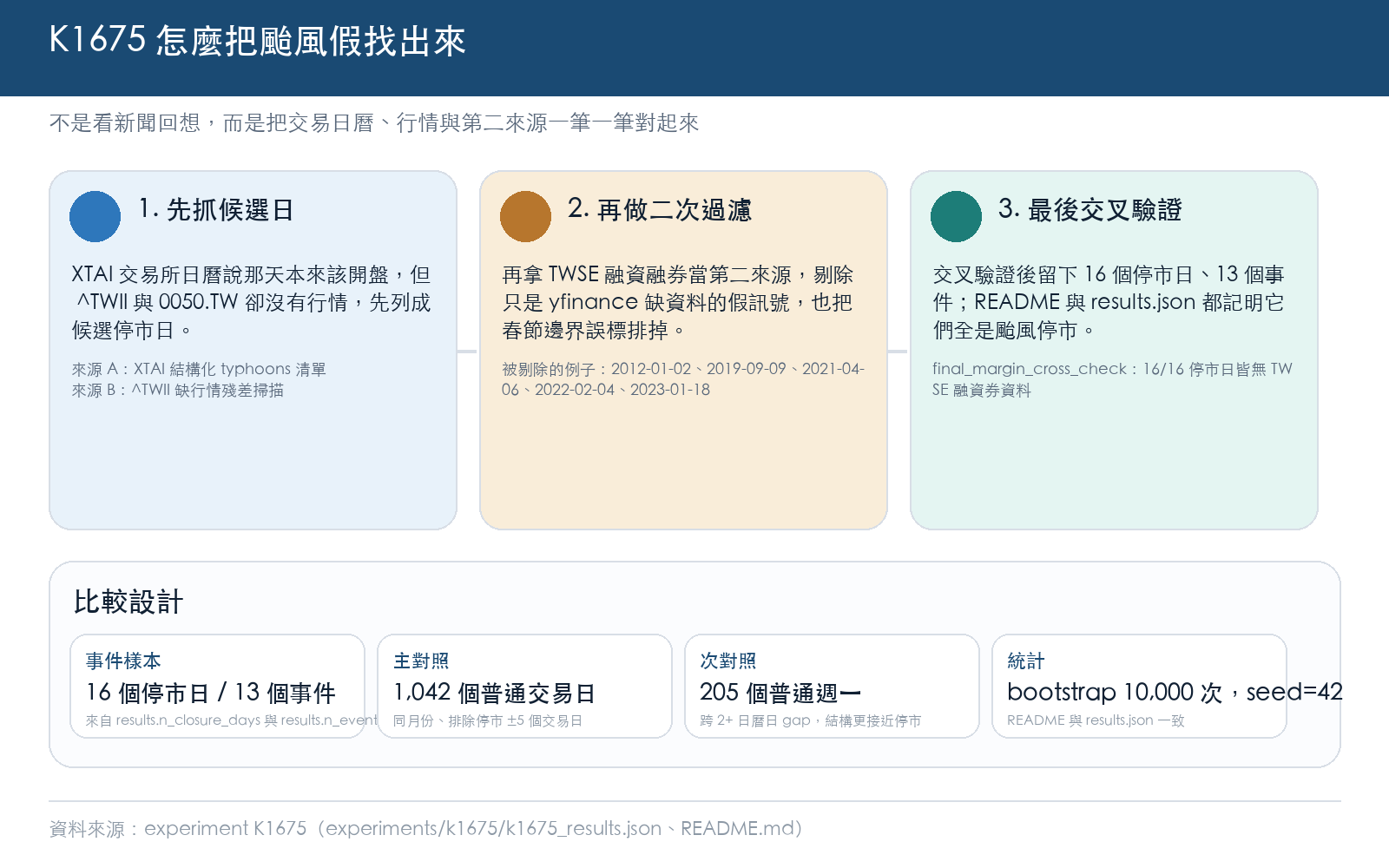Click the value "bootstrap 10,000 次，seed=42"
The image size is (1389, 868).
pyautogui.click(x=1175, y=693)
